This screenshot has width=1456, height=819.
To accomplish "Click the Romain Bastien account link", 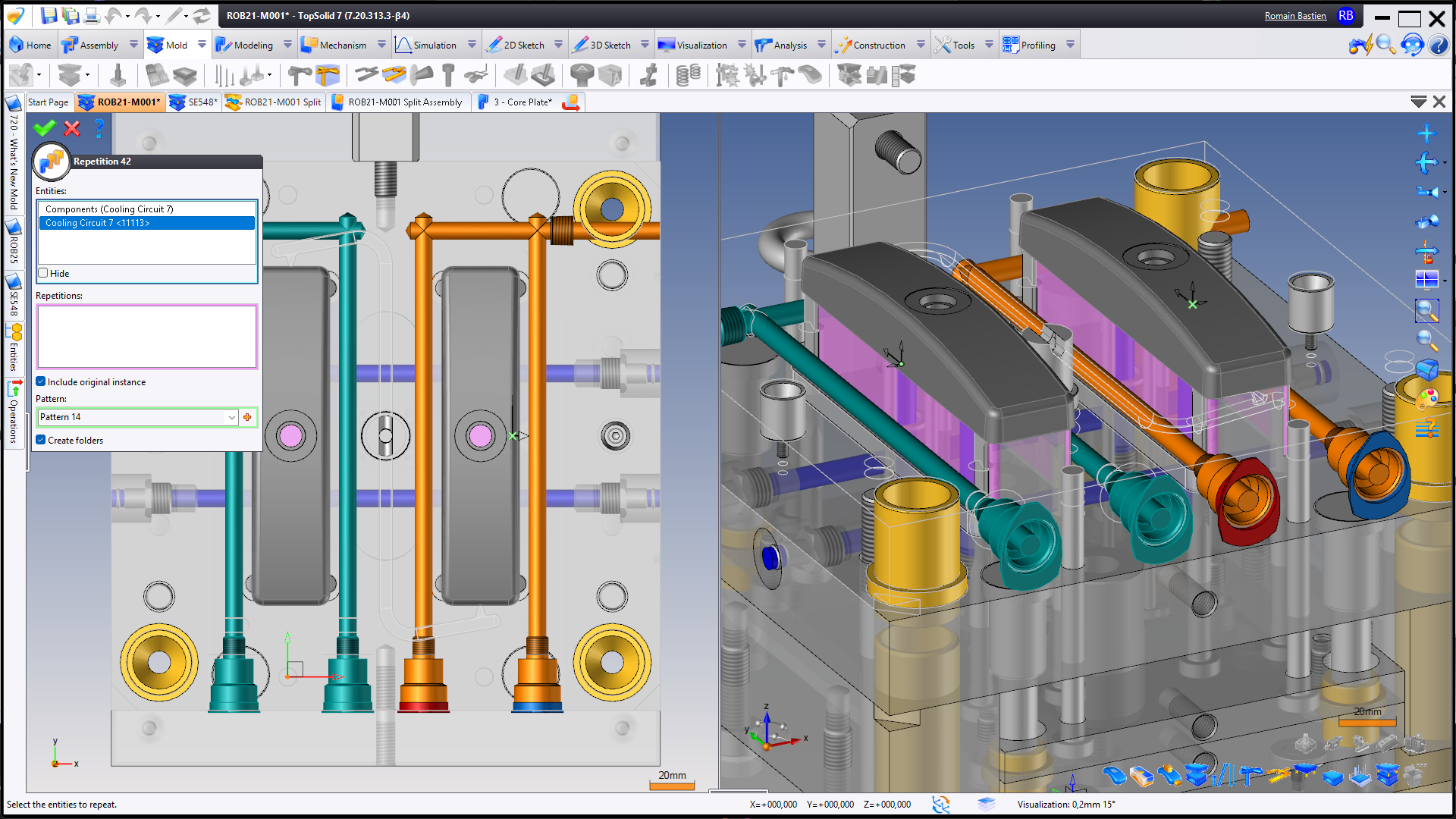I will click(x=1294, y=15).
